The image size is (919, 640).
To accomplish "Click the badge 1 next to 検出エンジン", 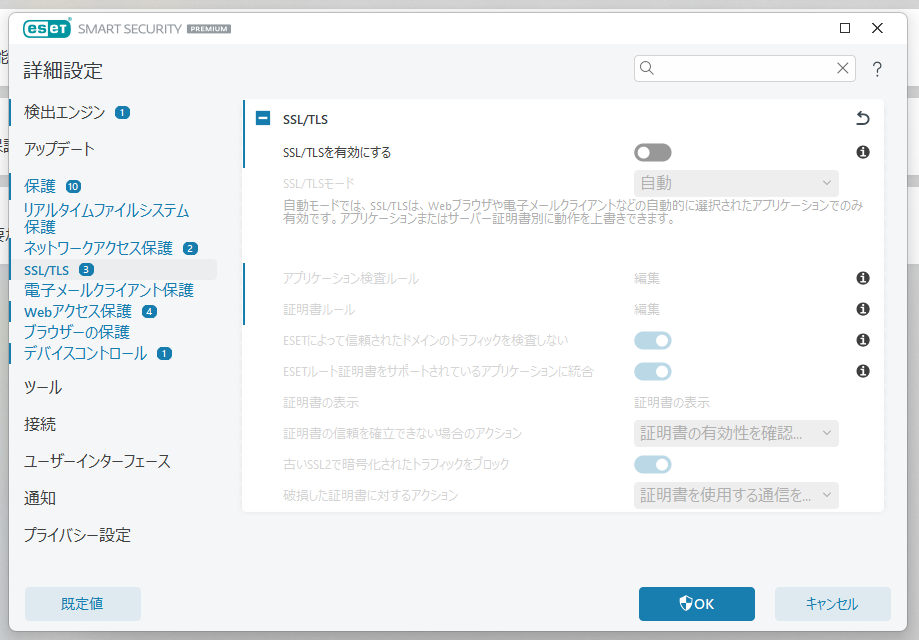I will pos(122,113).
